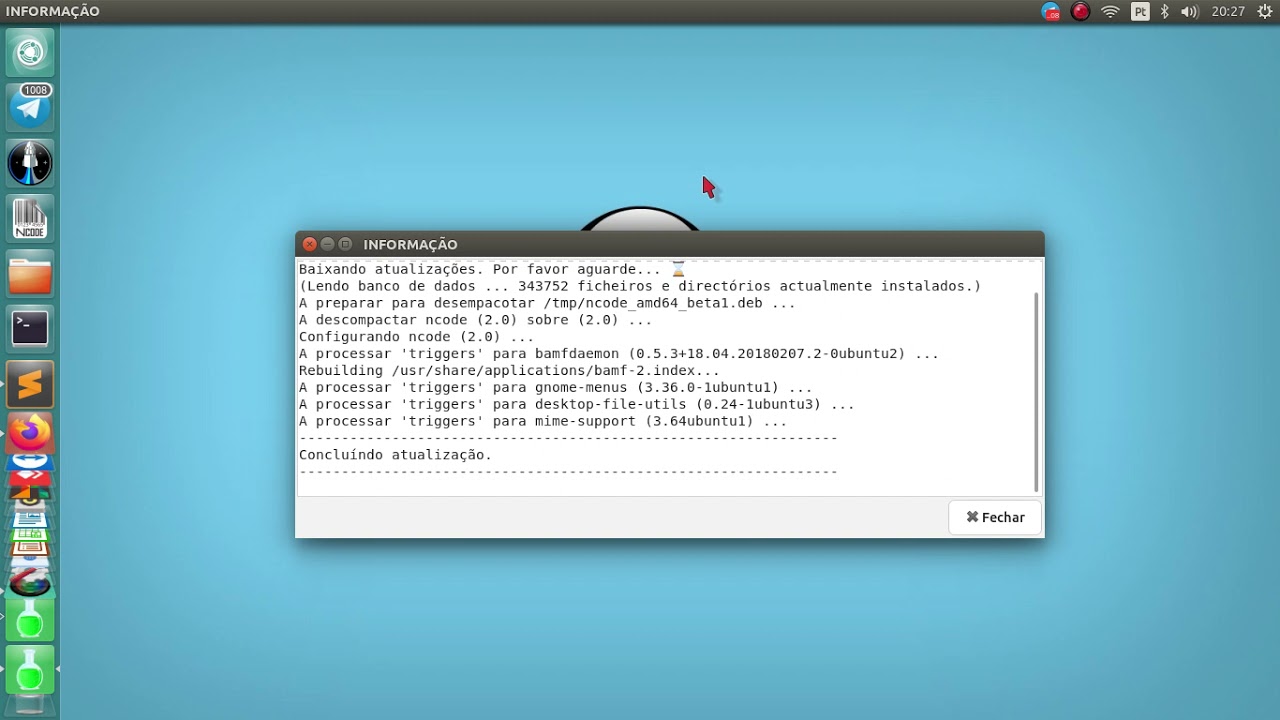Open the Wi-Fi network menu
The image size is (1280, 720).
coord(1110,12)
